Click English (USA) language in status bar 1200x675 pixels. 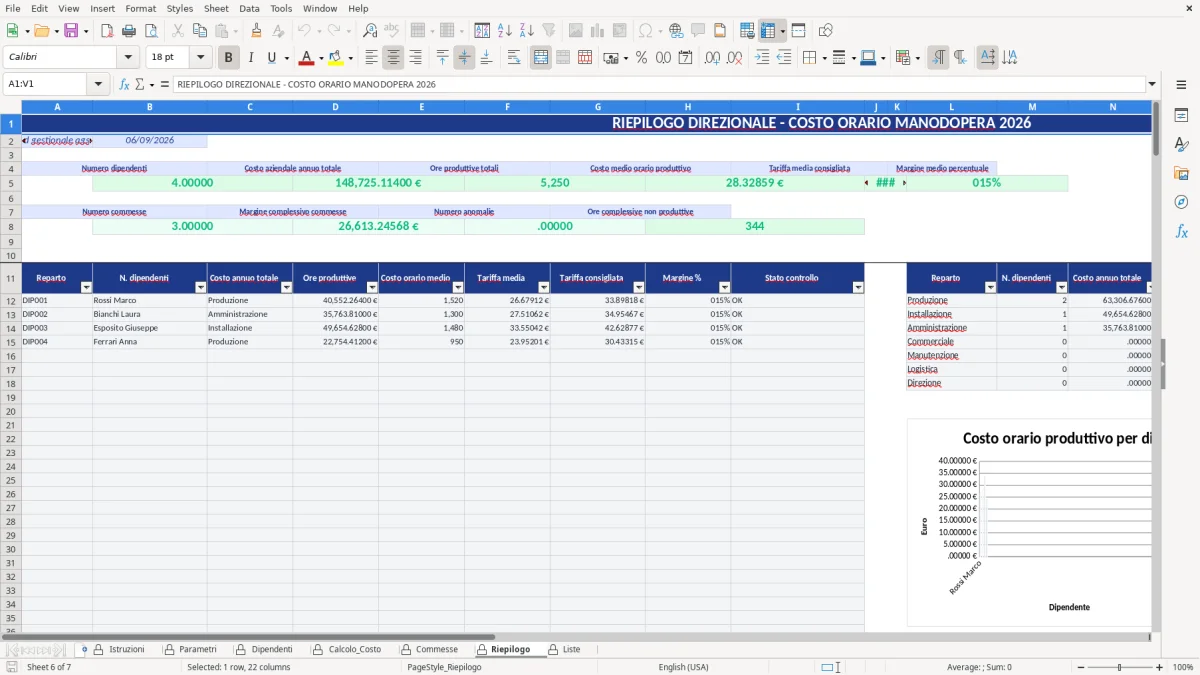[683, 667]
